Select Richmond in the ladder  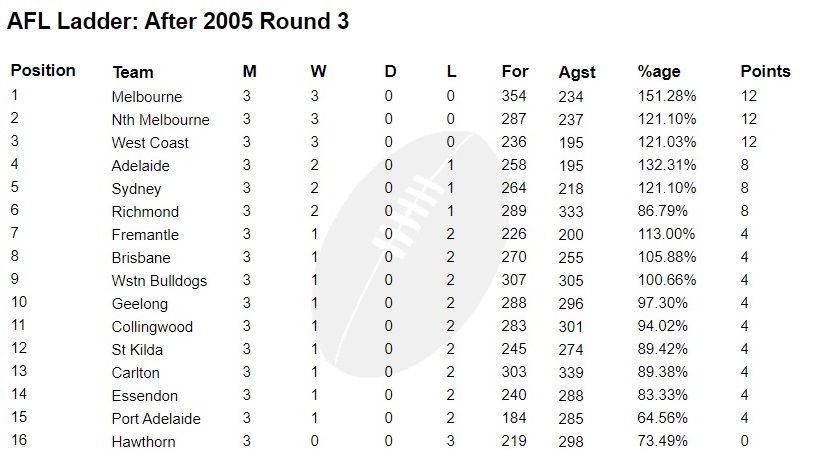[x=145, y=212]
